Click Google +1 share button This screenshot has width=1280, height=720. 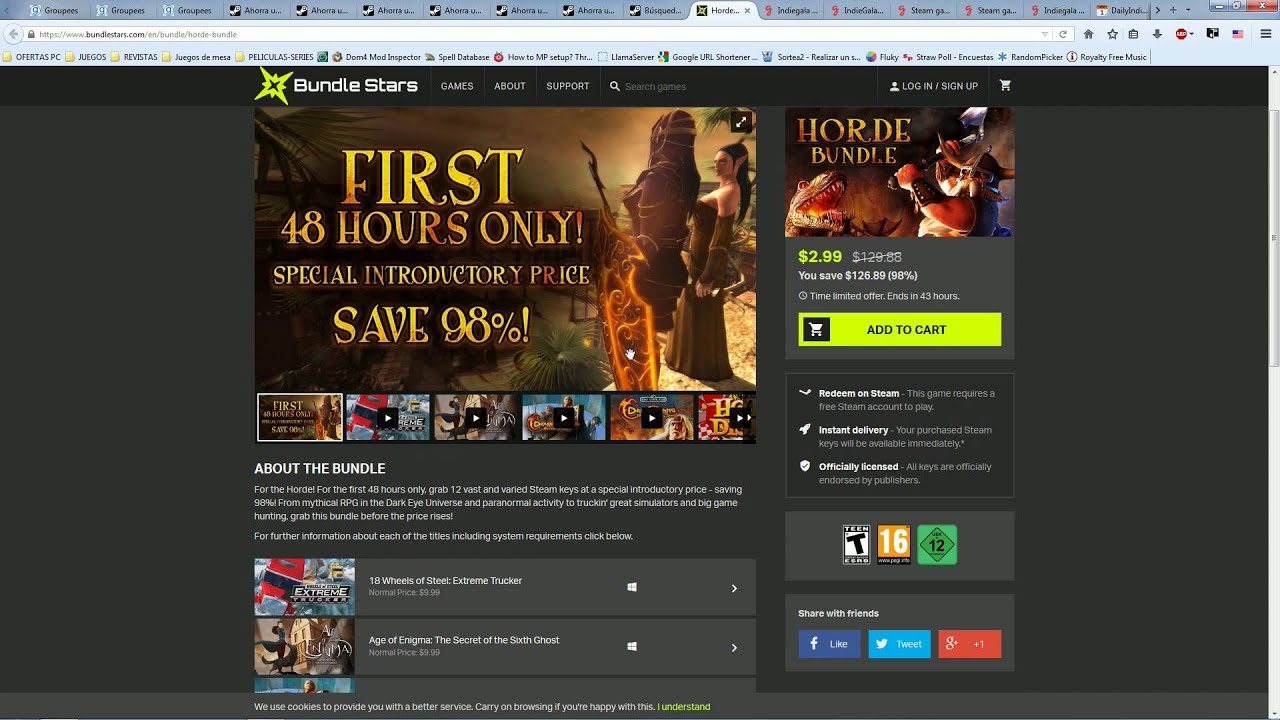(969, 644)
